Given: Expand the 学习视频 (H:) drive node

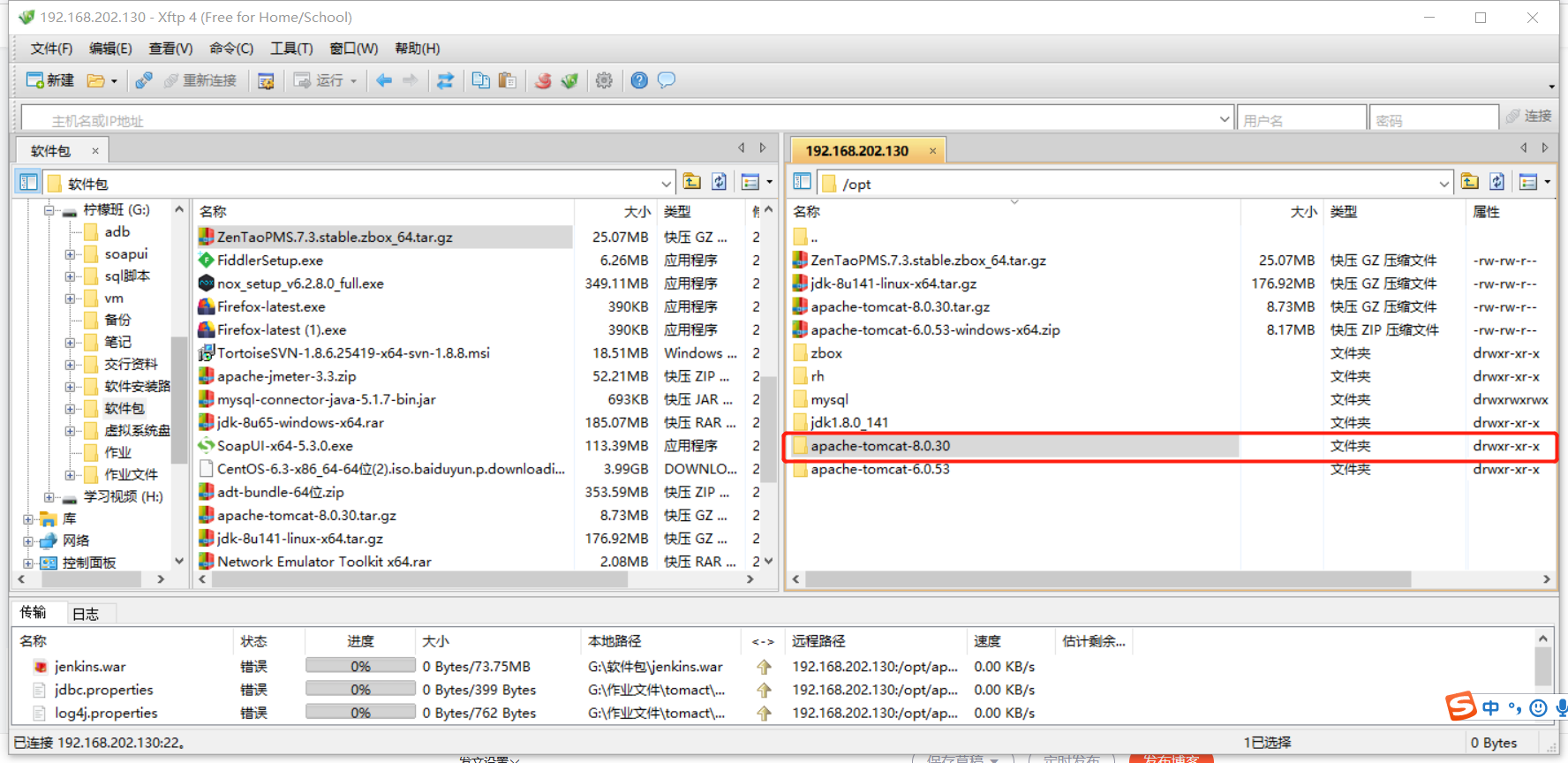Looking at the screenshot, I should [x=49, y=497].
